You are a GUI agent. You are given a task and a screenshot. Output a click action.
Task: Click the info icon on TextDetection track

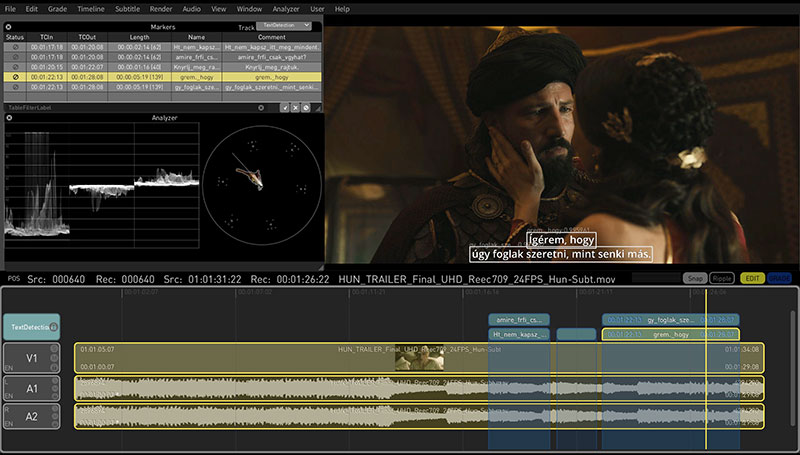(53, 327)
